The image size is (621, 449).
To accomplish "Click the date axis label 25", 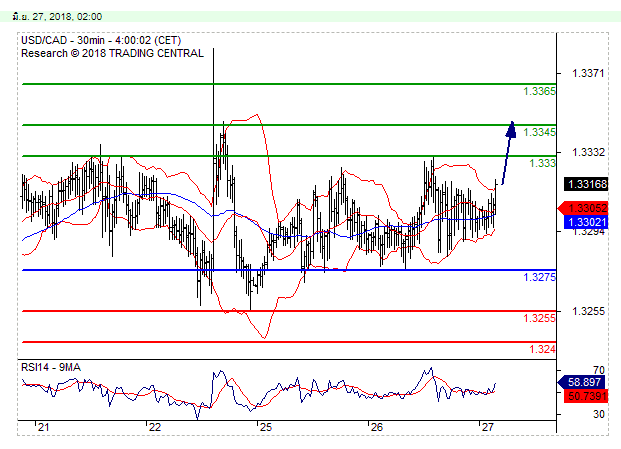I will tap(266, 427).
